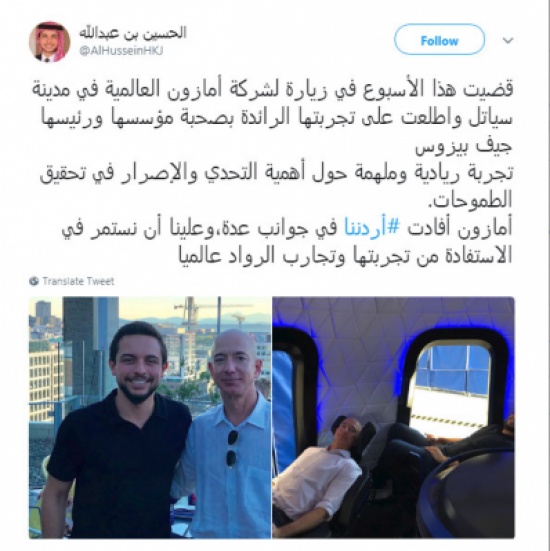Click the globe icon beside Translate Tweet

click(x=34, y=281)
